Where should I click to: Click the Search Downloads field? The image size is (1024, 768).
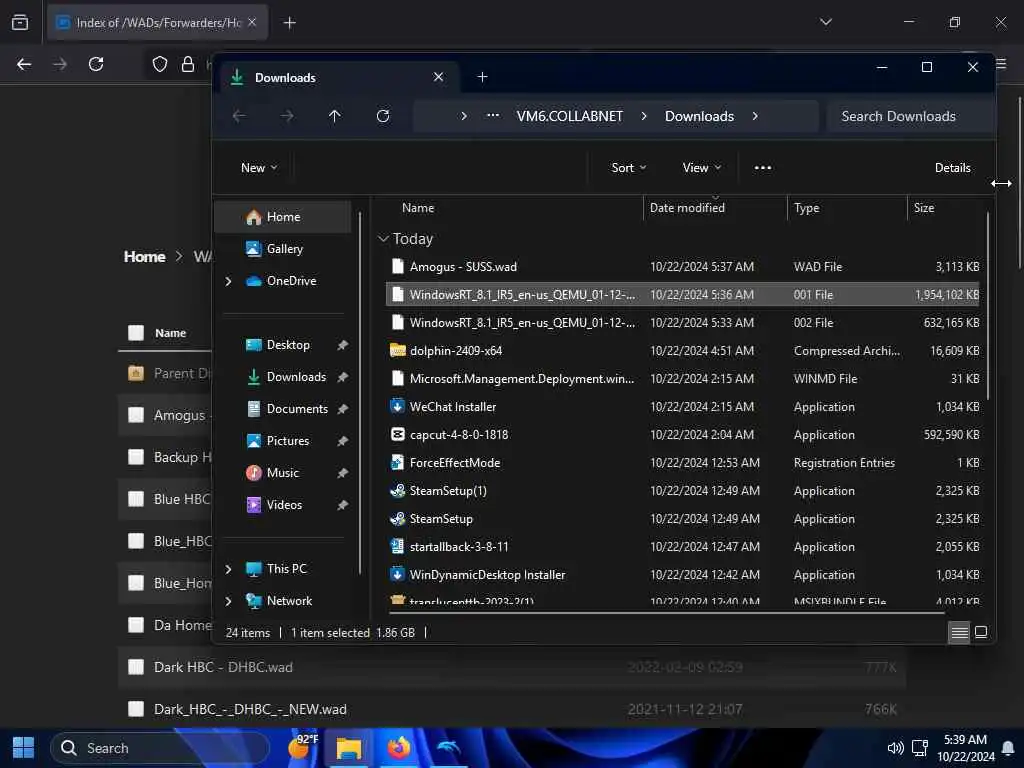point(911,116)
